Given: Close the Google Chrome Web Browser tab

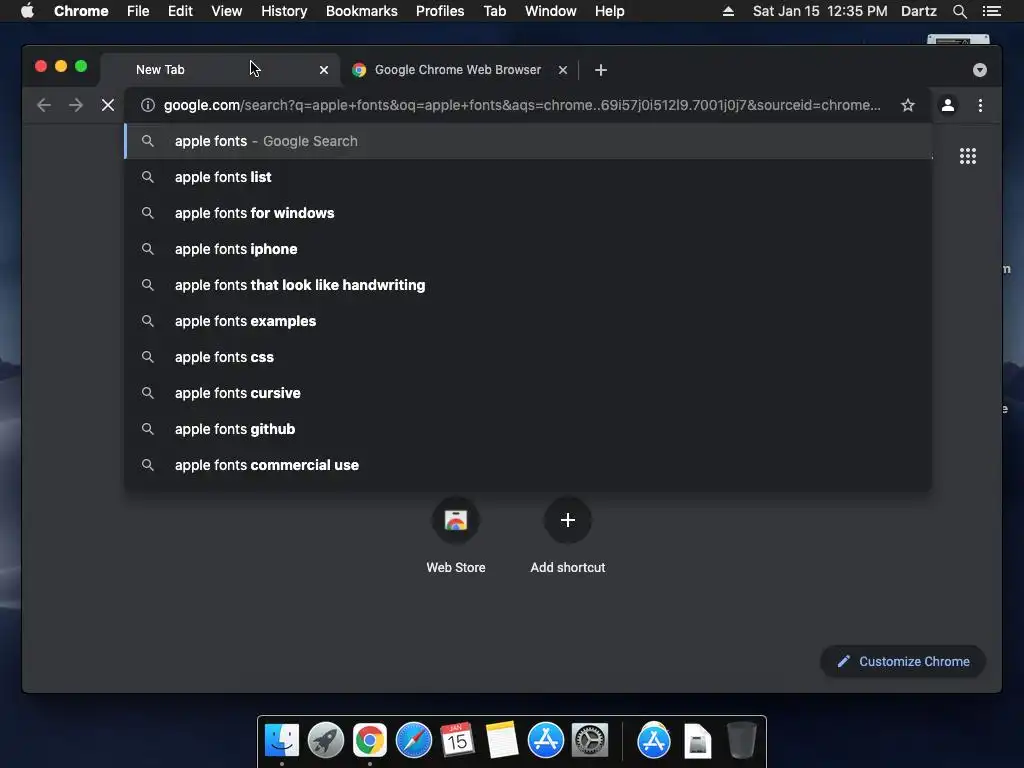Looking at the screenshot, I should [x=563, y=70].
